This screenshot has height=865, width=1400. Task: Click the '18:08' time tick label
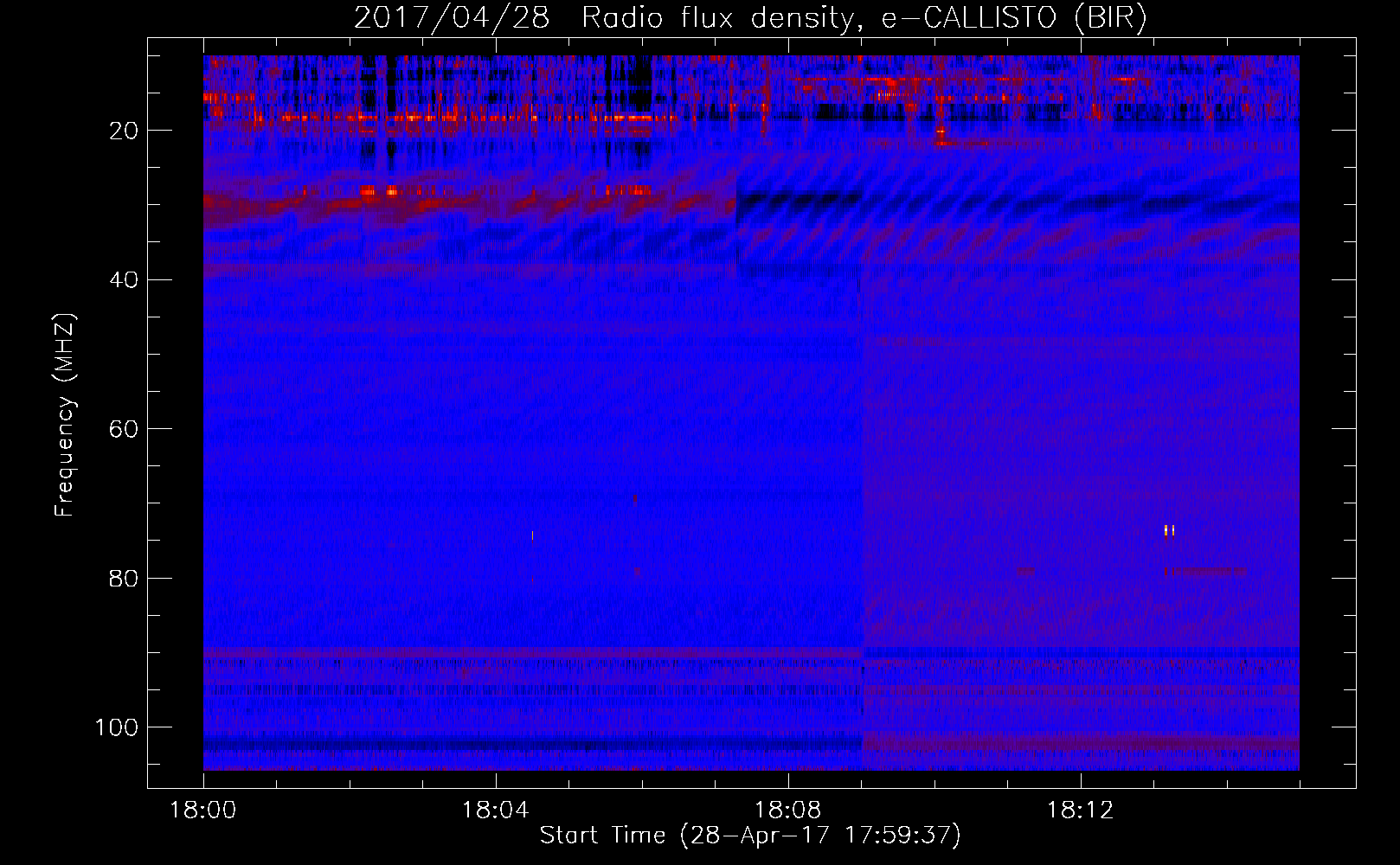[x=788, y=811]
